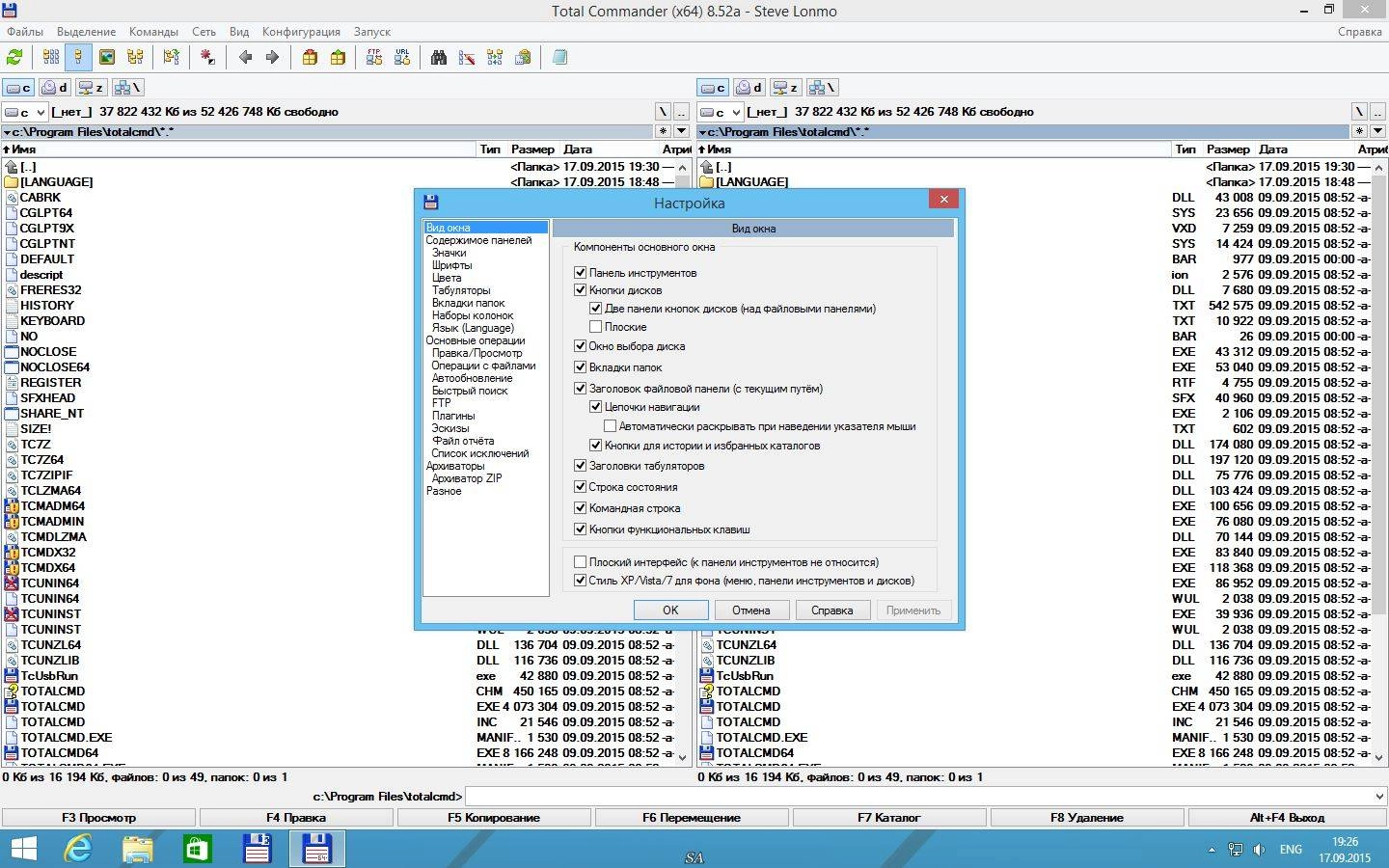Image resolution: width=1389 pixels, height=868 pixels.
Task: Toggle 'Кнопки дисков' checkbox
Action: point(580,290)
